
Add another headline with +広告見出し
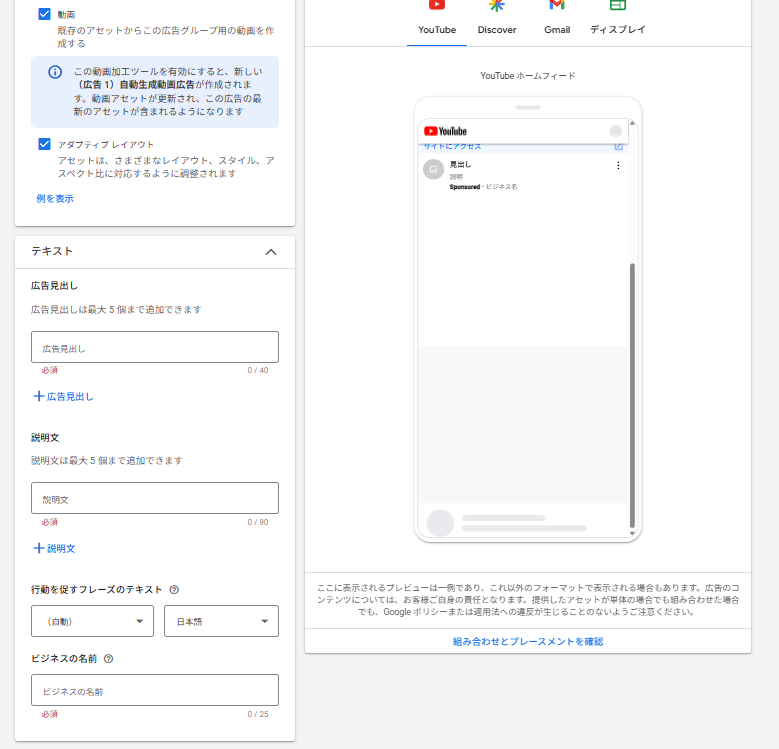pyautogui.click(x=64, y=396)
